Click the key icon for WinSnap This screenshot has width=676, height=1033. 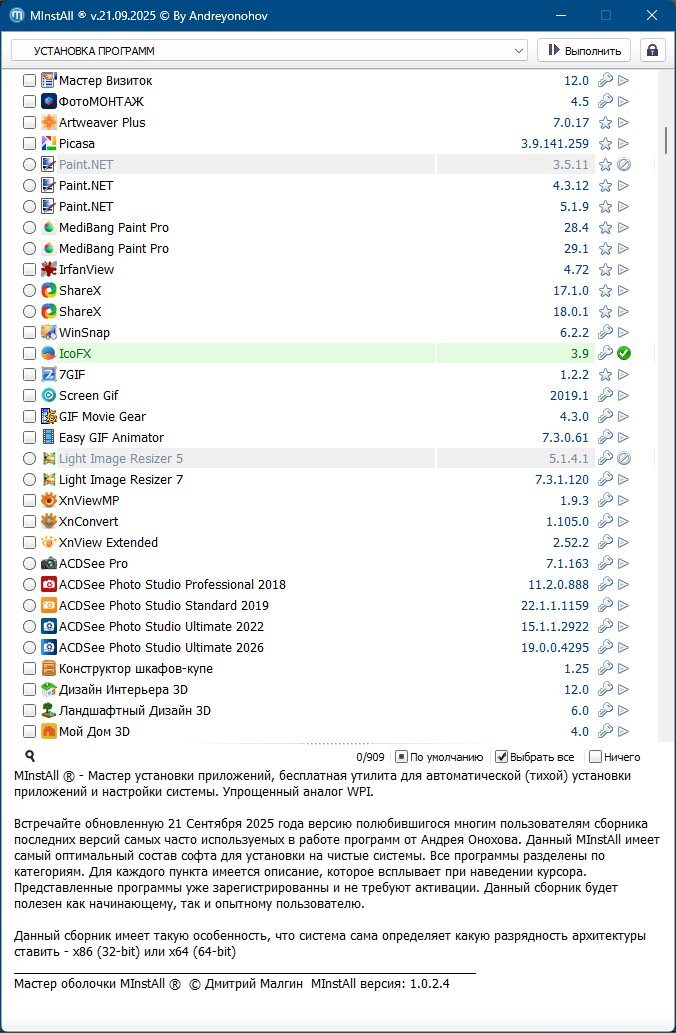click(605, 333)
